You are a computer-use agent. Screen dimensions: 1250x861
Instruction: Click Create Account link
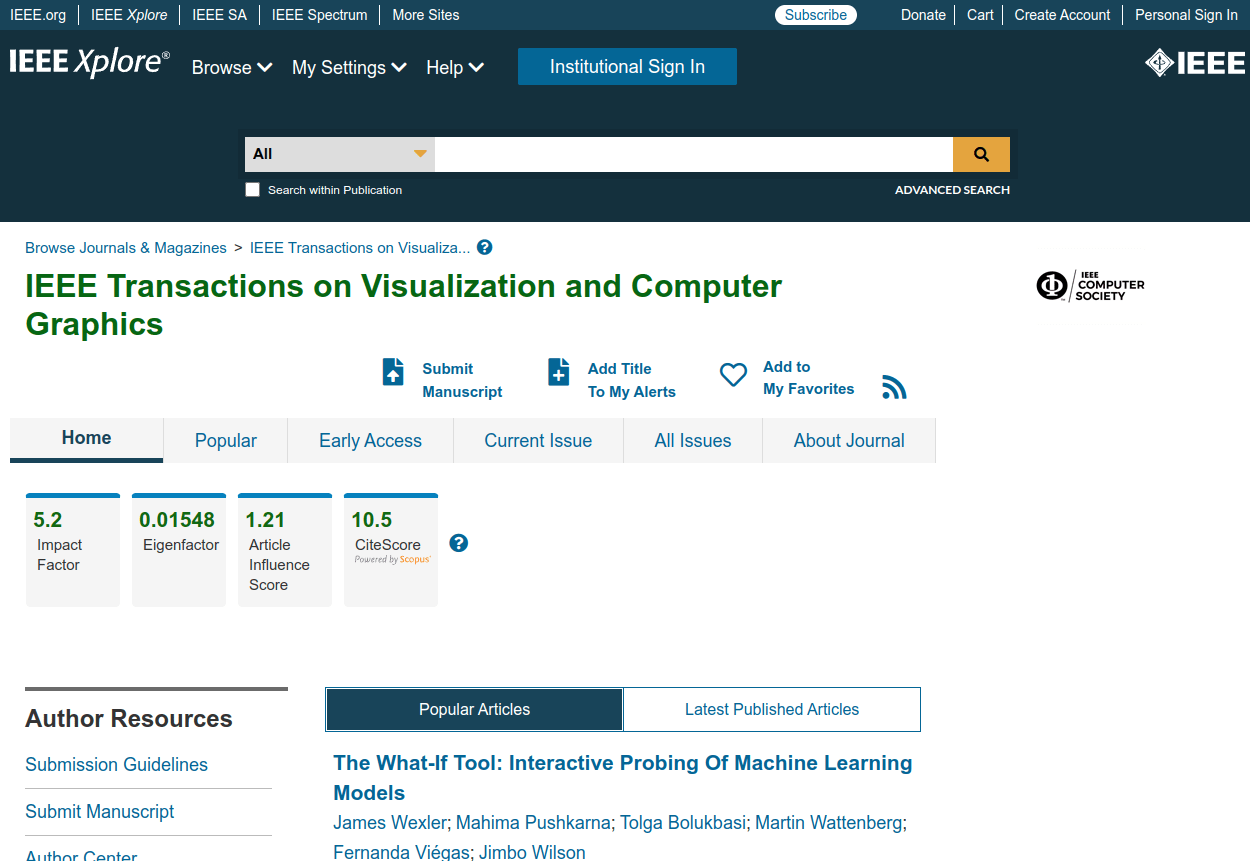(x=1062, y=15)
